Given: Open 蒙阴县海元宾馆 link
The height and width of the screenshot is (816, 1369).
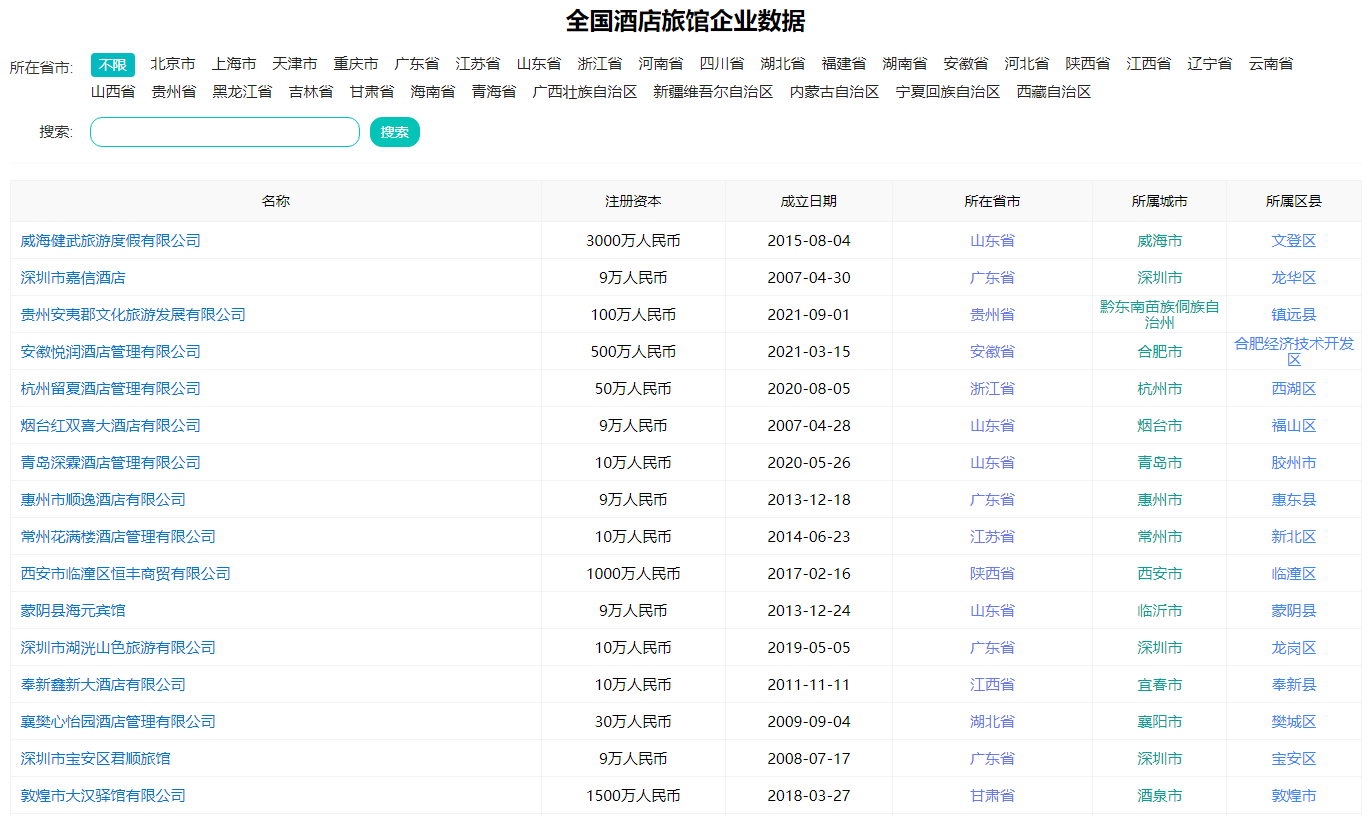Looking at the screenshot, I should coord(73,611).
